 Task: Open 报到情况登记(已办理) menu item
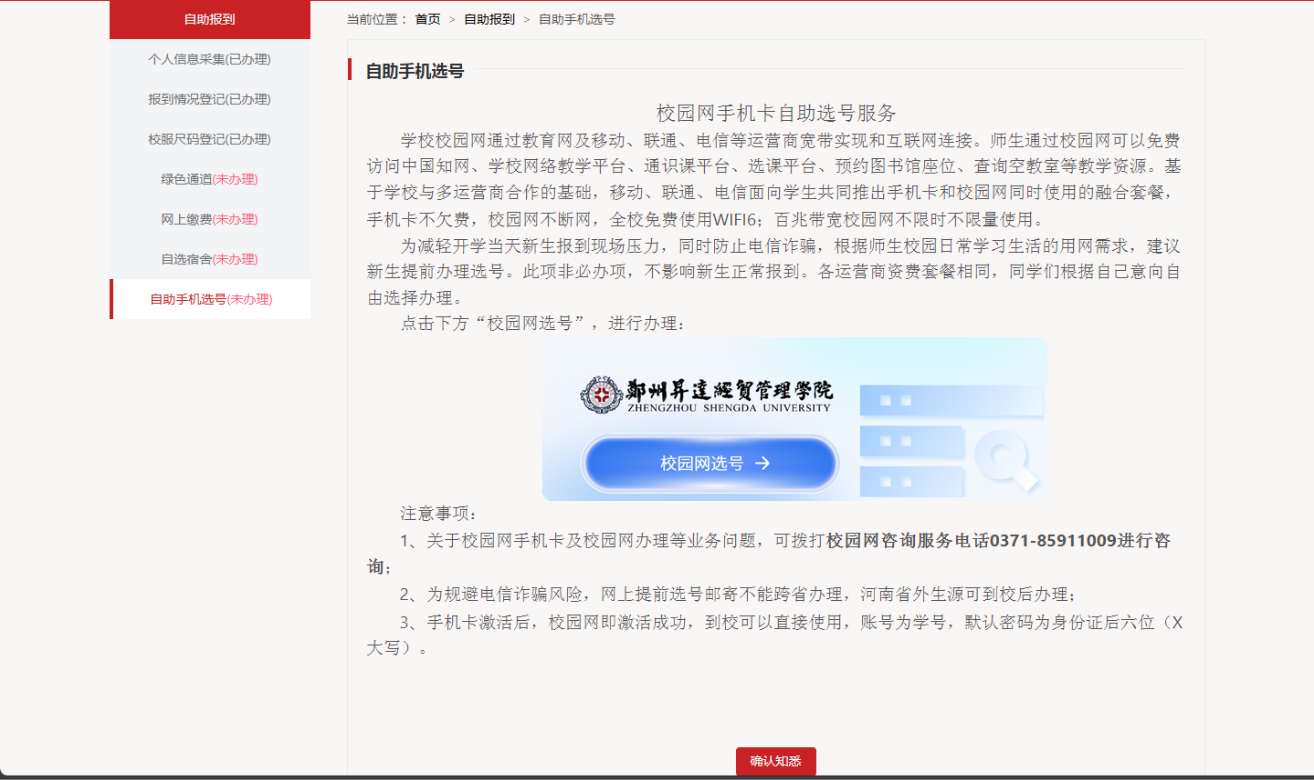210,99
